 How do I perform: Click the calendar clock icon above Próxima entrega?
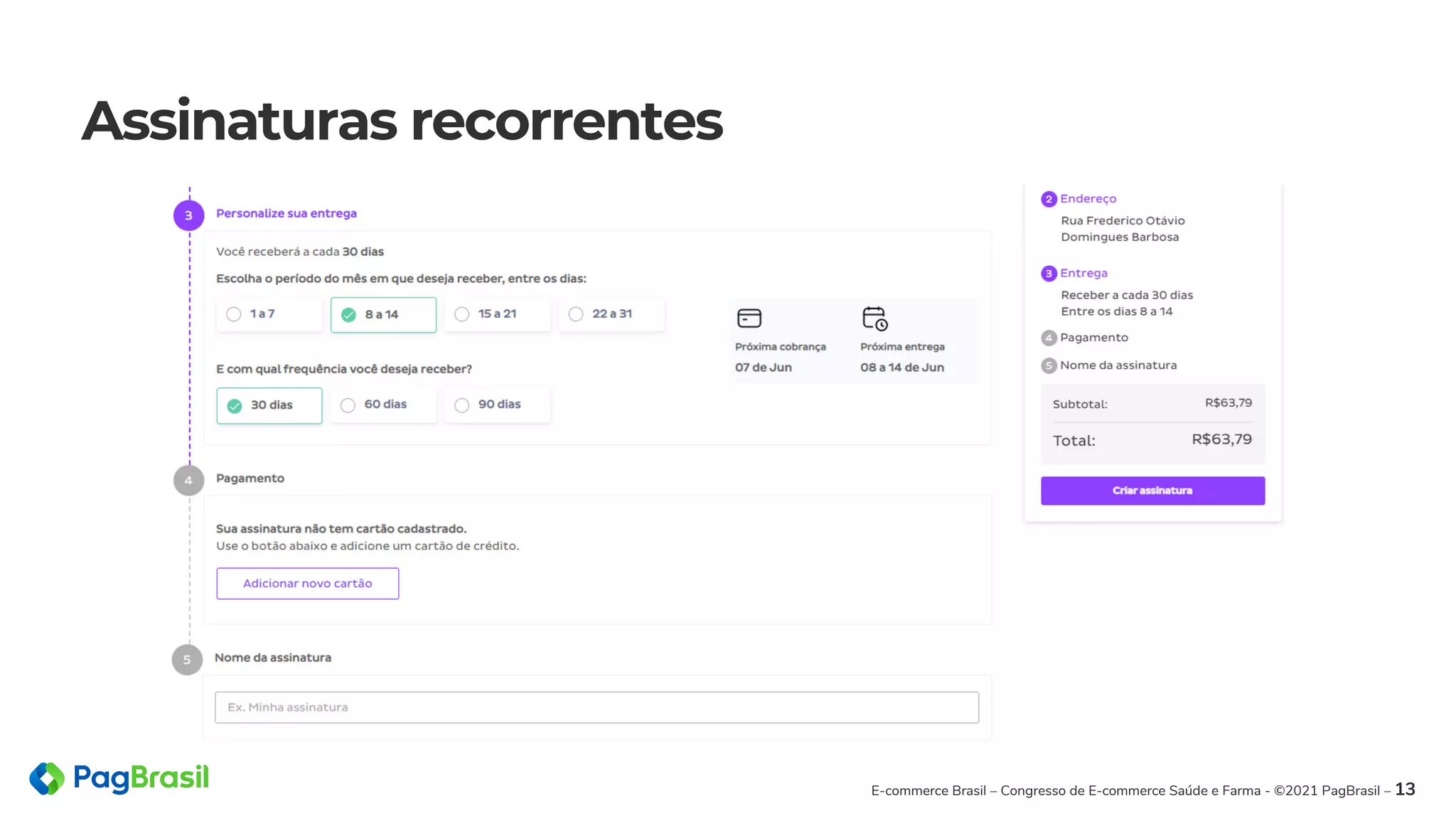click(x=875, y=318)
